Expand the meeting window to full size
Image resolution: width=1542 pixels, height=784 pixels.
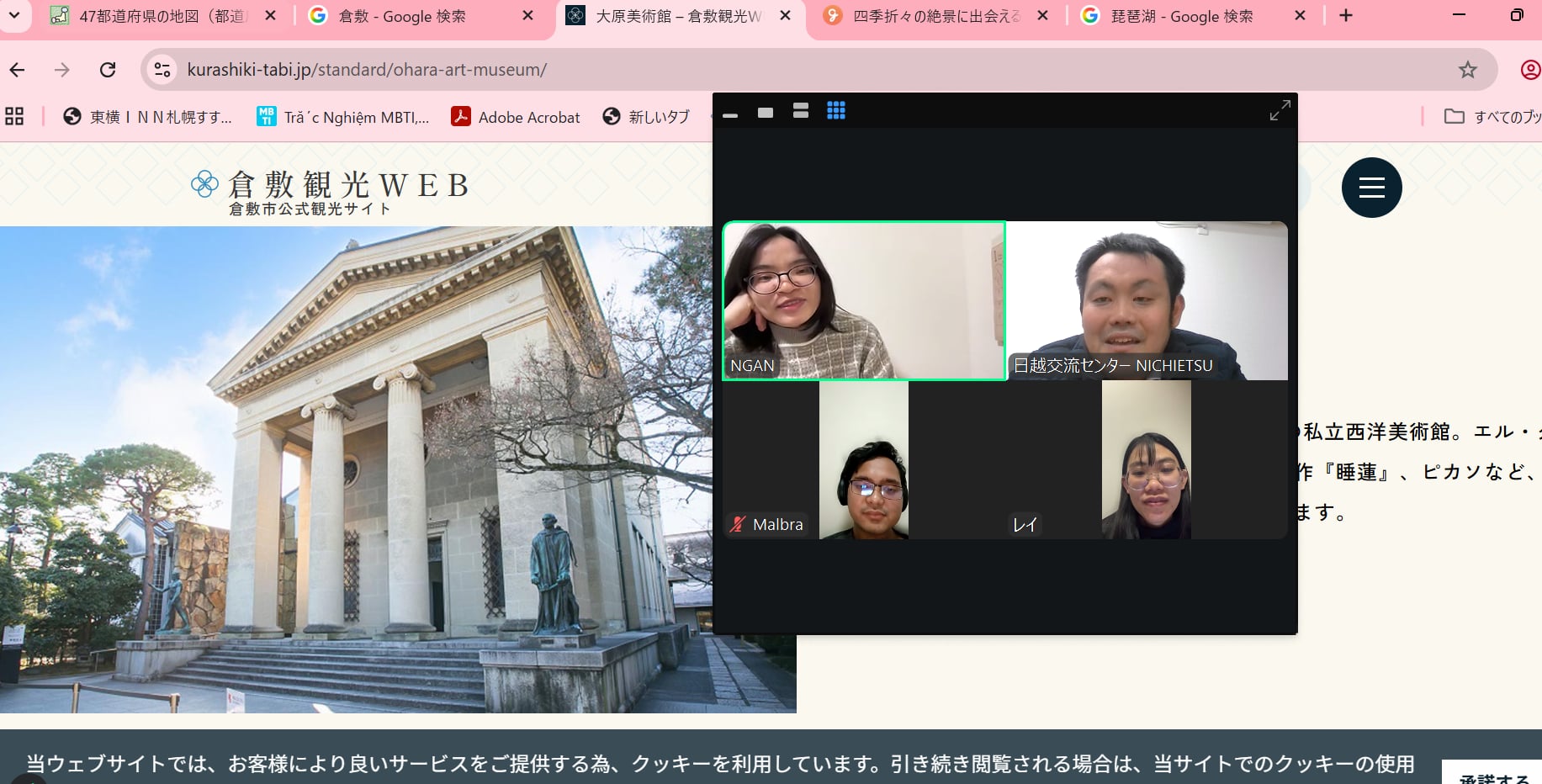[1280, 110]
